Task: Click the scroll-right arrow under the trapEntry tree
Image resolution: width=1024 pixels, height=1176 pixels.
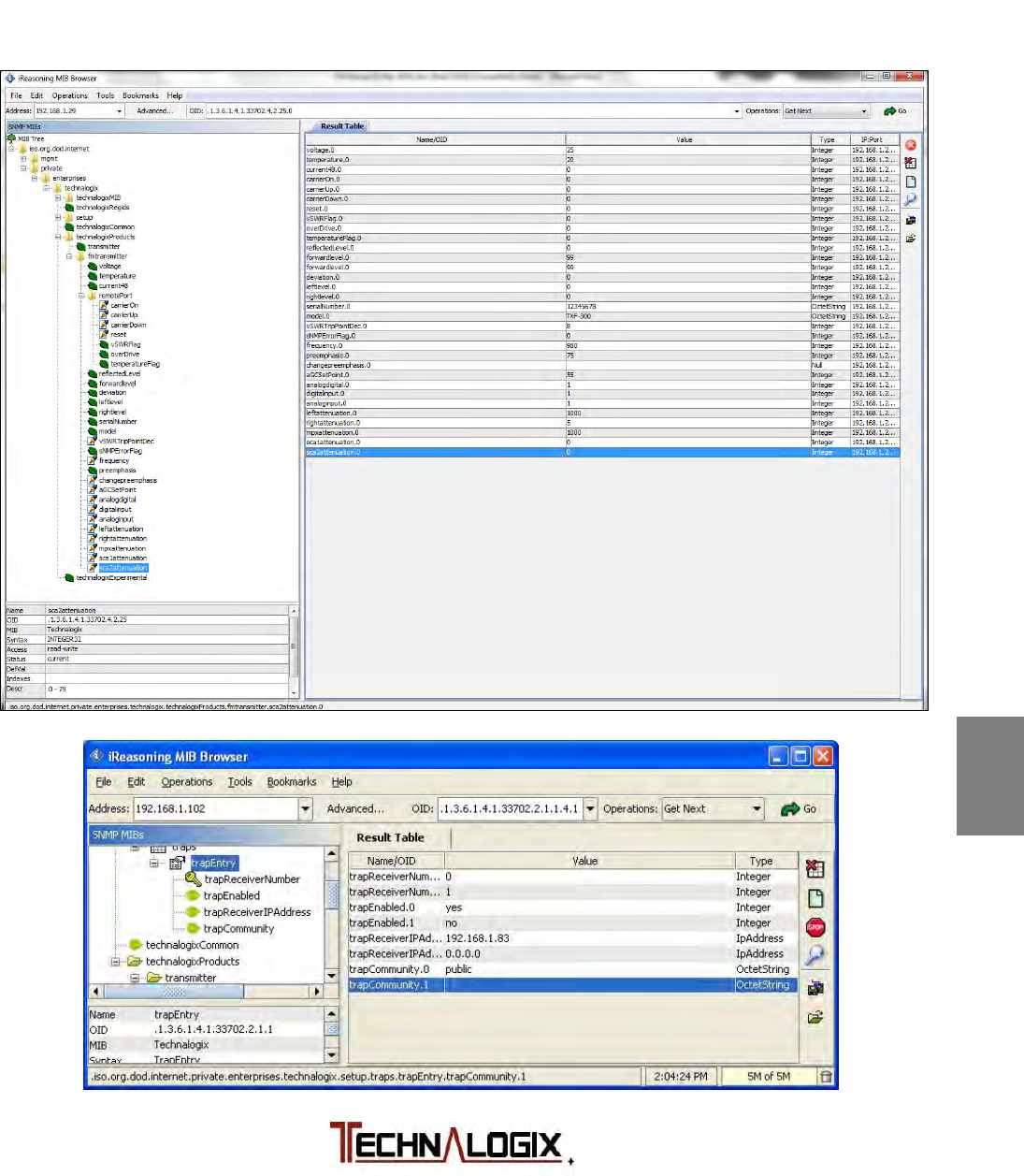Action: (317, 992)
